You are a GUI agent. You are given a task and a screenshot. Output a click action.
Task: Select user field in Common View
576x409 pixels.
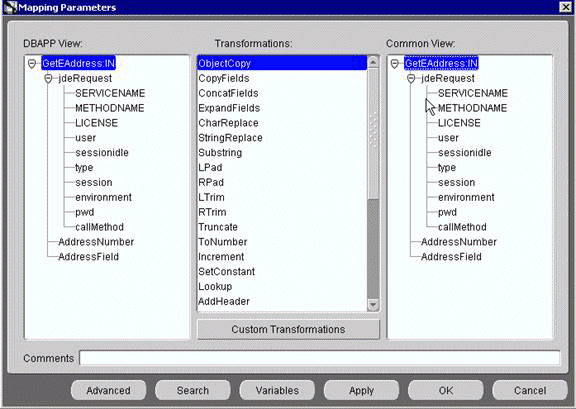pos(448,138)
